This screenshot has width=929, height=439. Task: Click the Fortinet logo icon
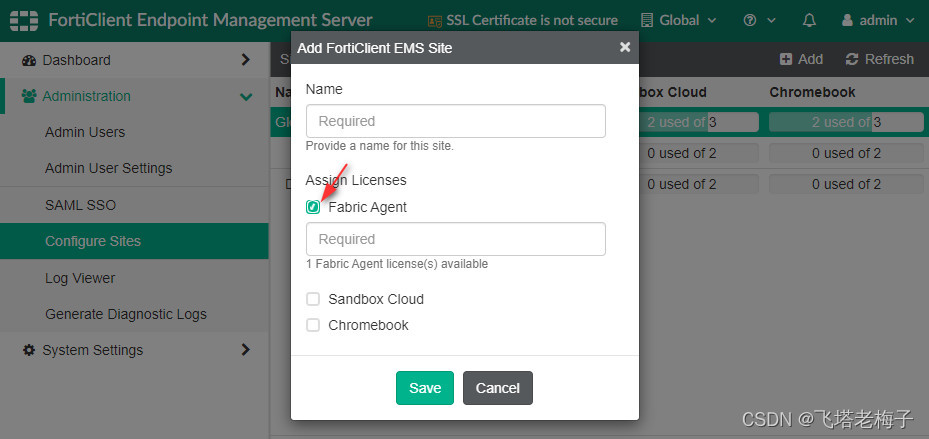(x=24, y=21)
